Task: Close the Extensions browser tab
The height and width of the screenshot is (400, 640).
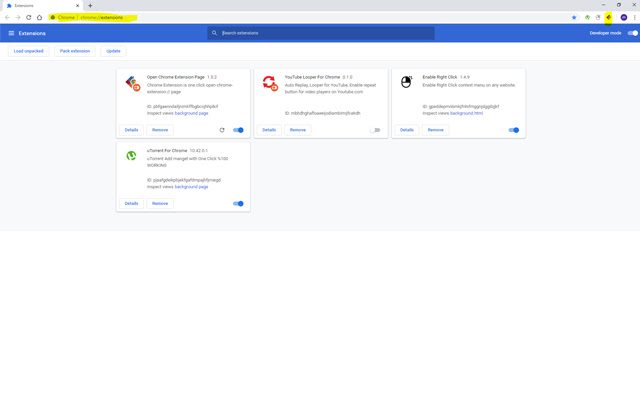Action: click(77, 6)
